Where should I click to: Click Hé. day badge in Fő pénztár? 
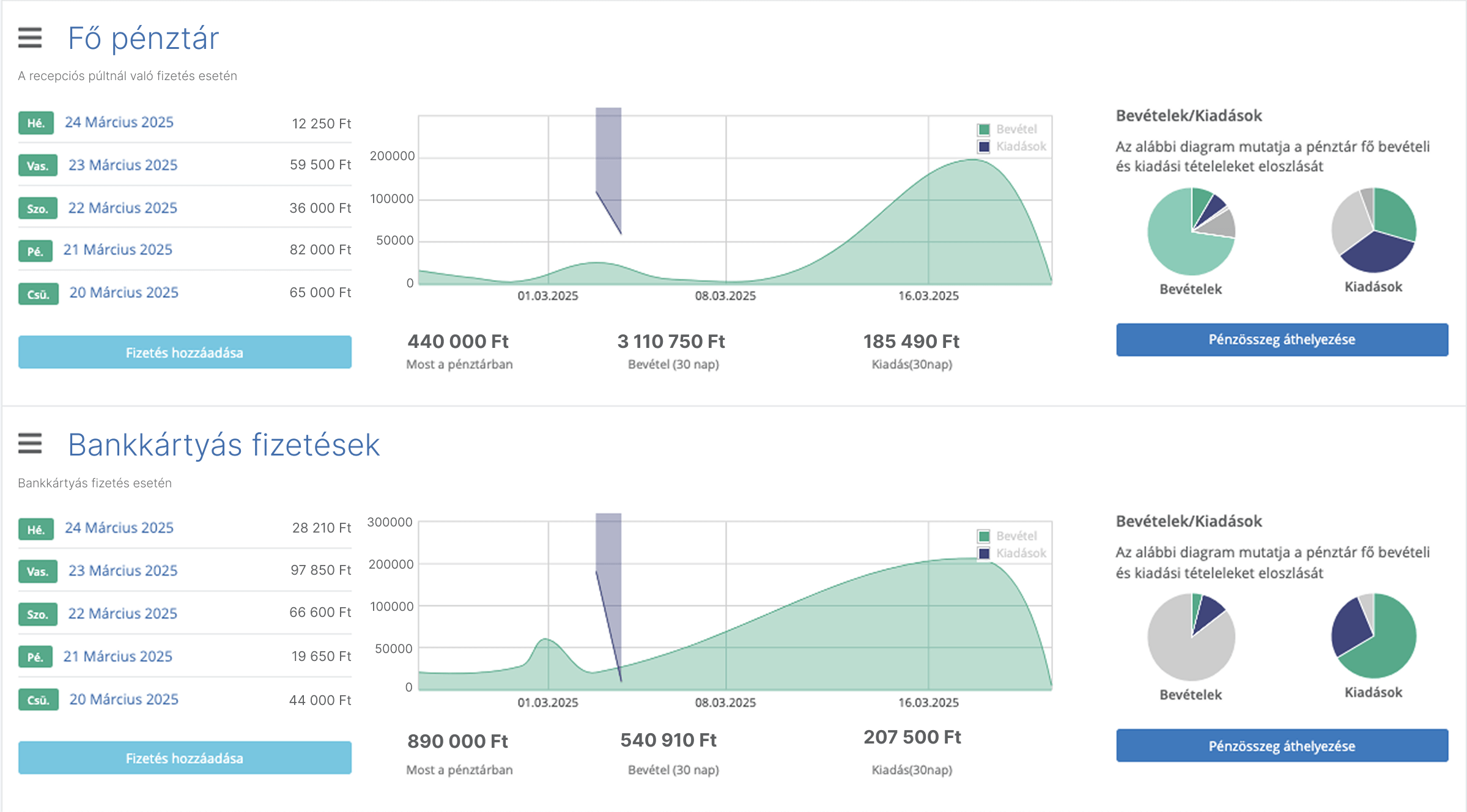click(35, 123)
